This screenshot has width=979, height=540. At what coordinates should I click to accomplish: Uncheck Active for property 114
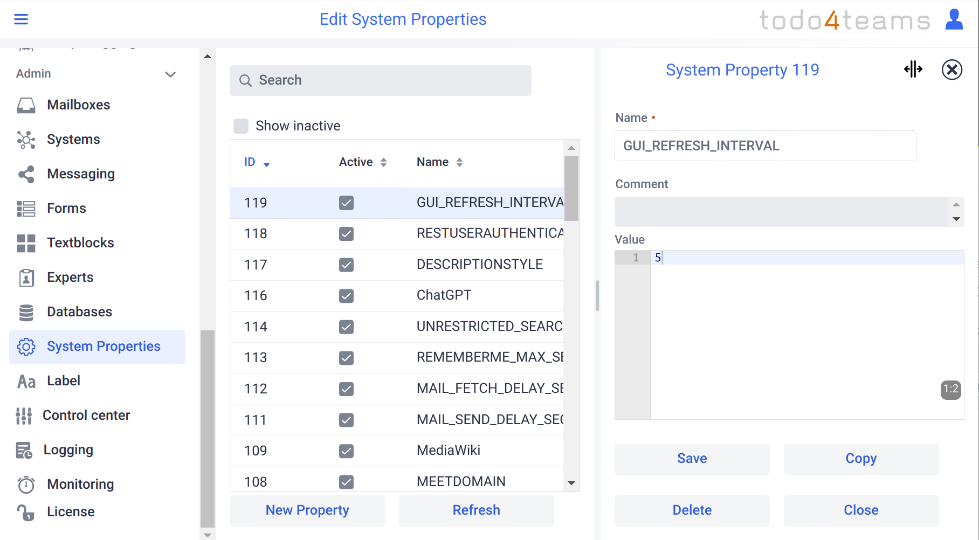click(346, 326)
